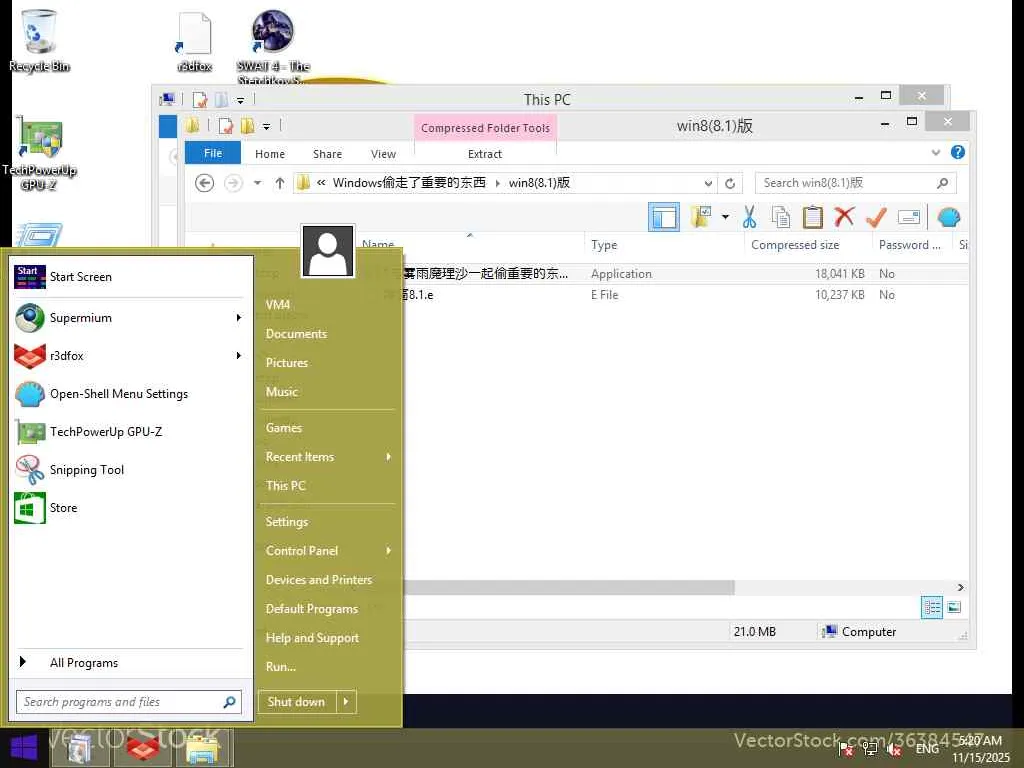Open Classic Explorer settings shell icon
This screenshot has height=768, width=1024.
tap(948, 217)
